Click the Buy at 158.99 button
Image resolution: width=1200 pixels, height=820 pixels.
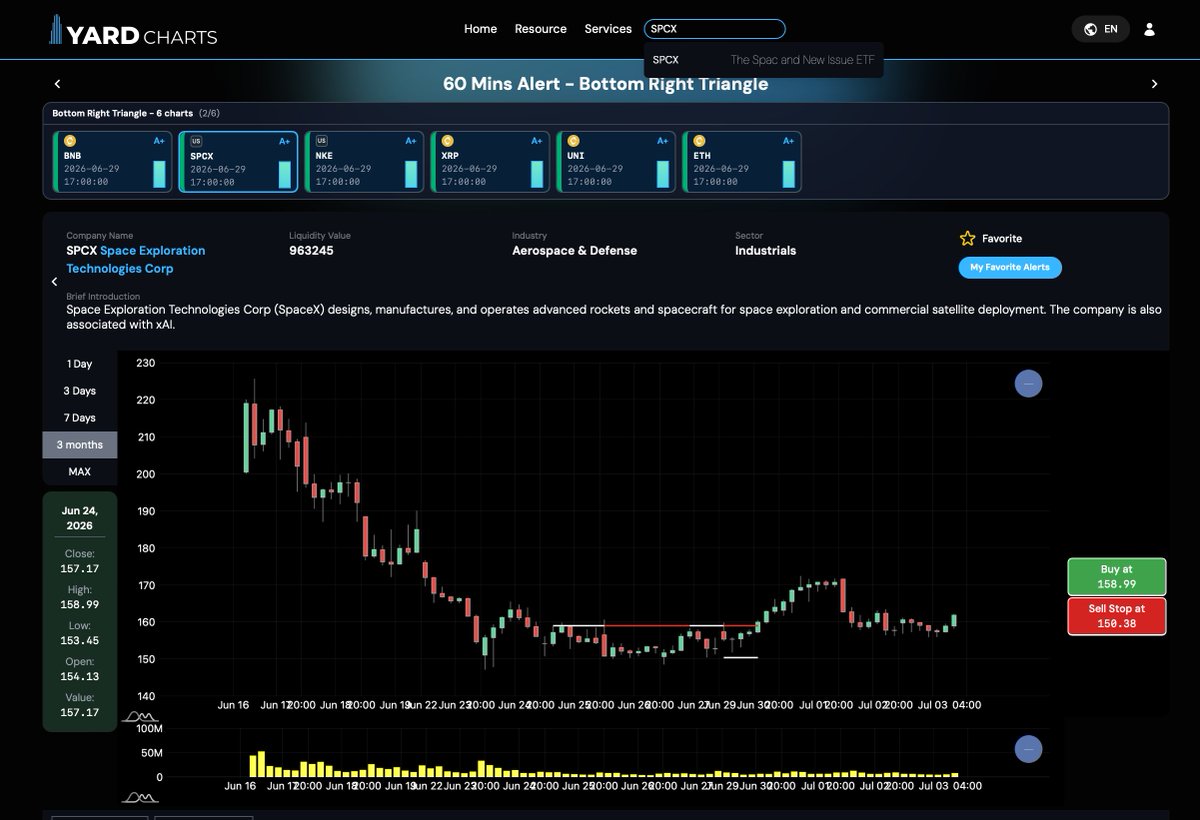click(x=1117, y=577)
